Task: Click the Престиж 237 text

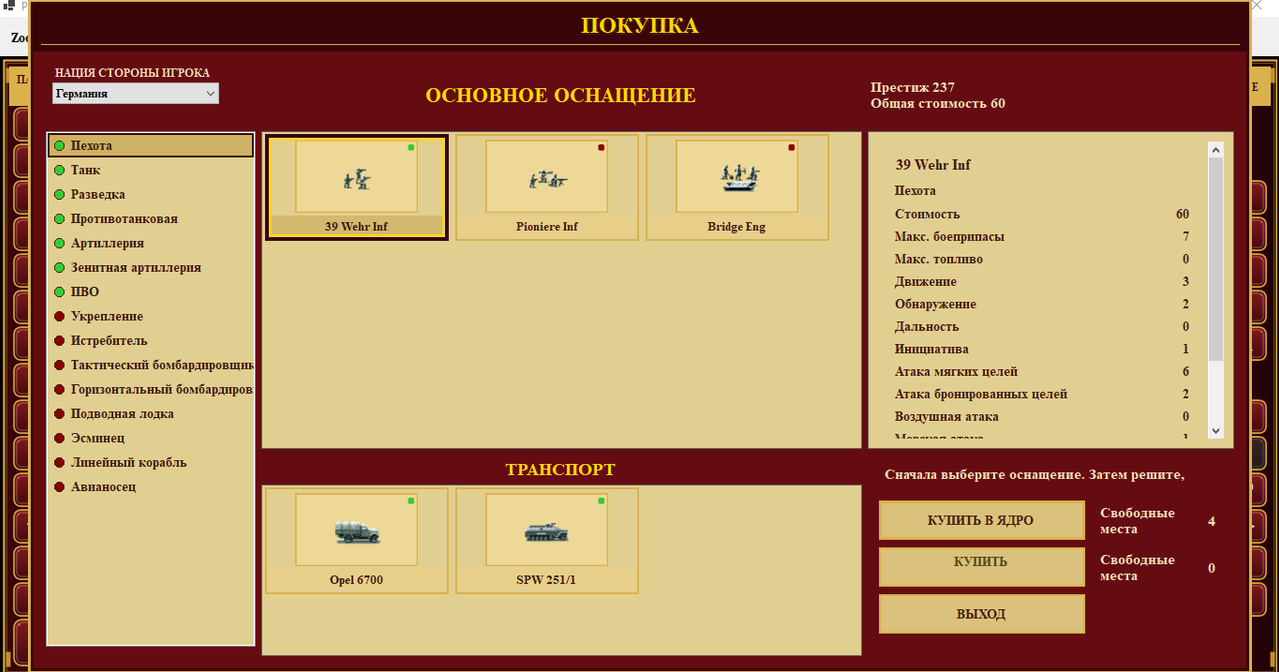Action: point(912,87)
